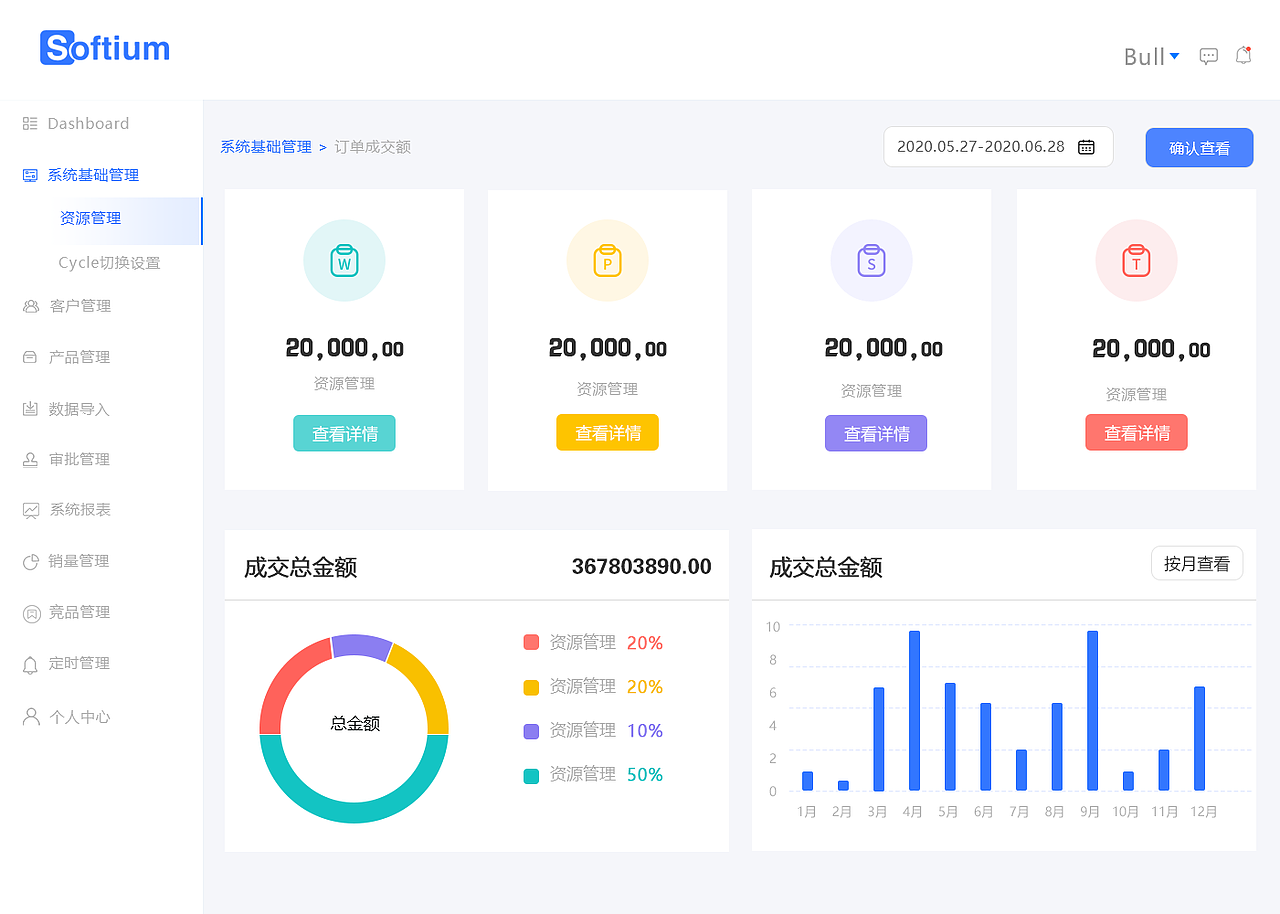Click the teal segment of donut chart

tap(354, 812)
